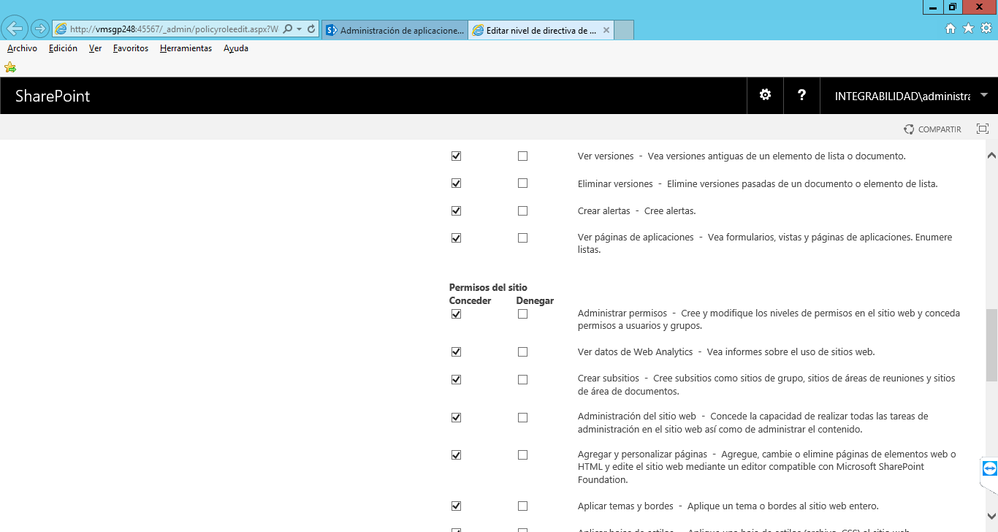998x532 pixels.
Task: Click the favorites bar add star icon
Action: coord(10,67)
